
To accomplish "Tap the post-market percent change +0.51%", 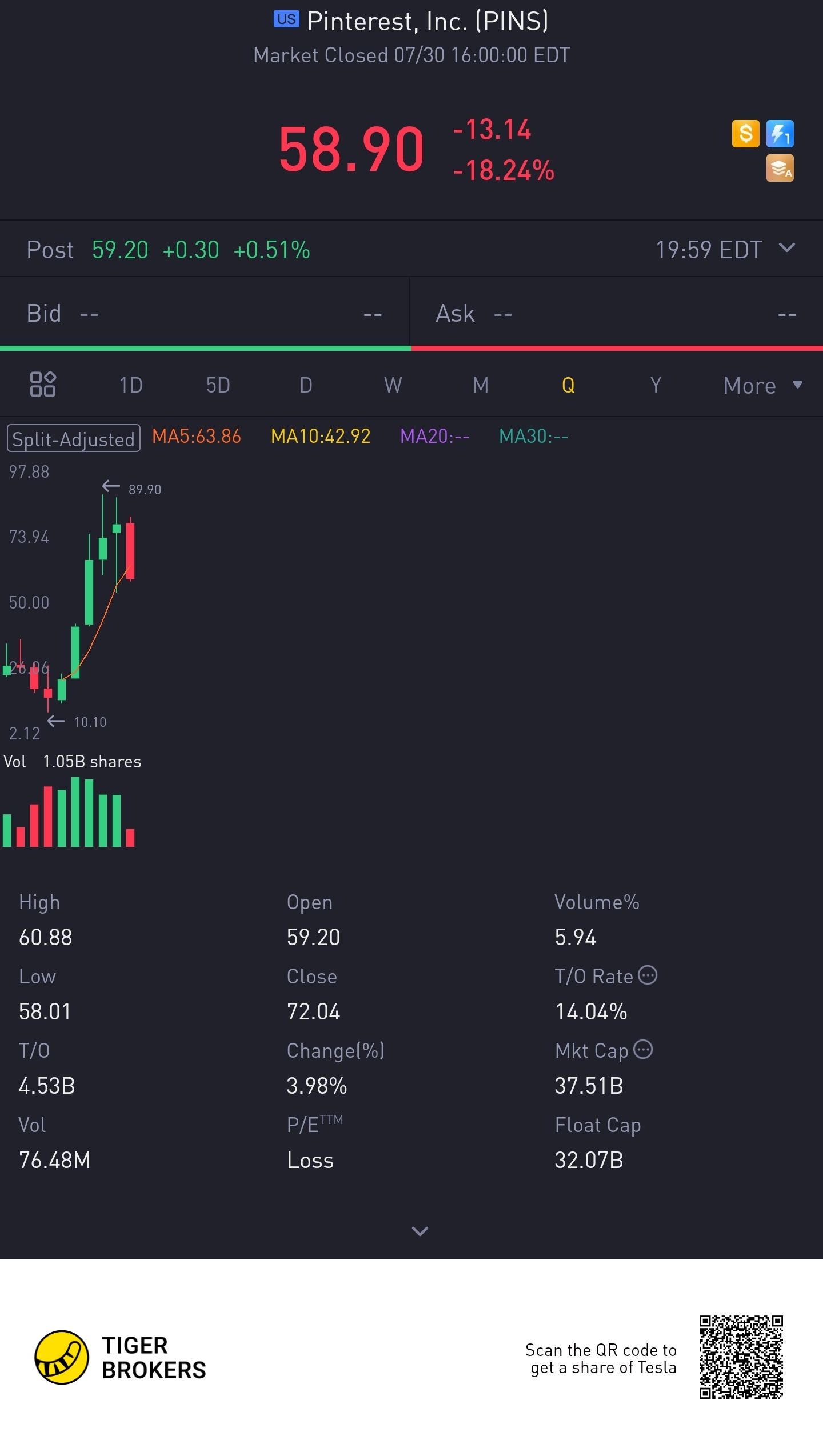I will click(x=271, y=250).
